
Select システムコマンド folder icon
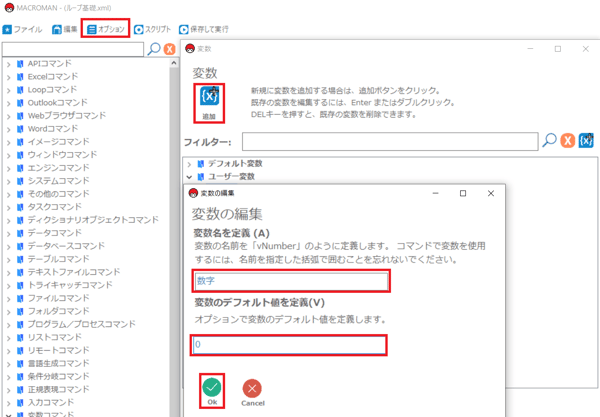[x=20, y=181]
